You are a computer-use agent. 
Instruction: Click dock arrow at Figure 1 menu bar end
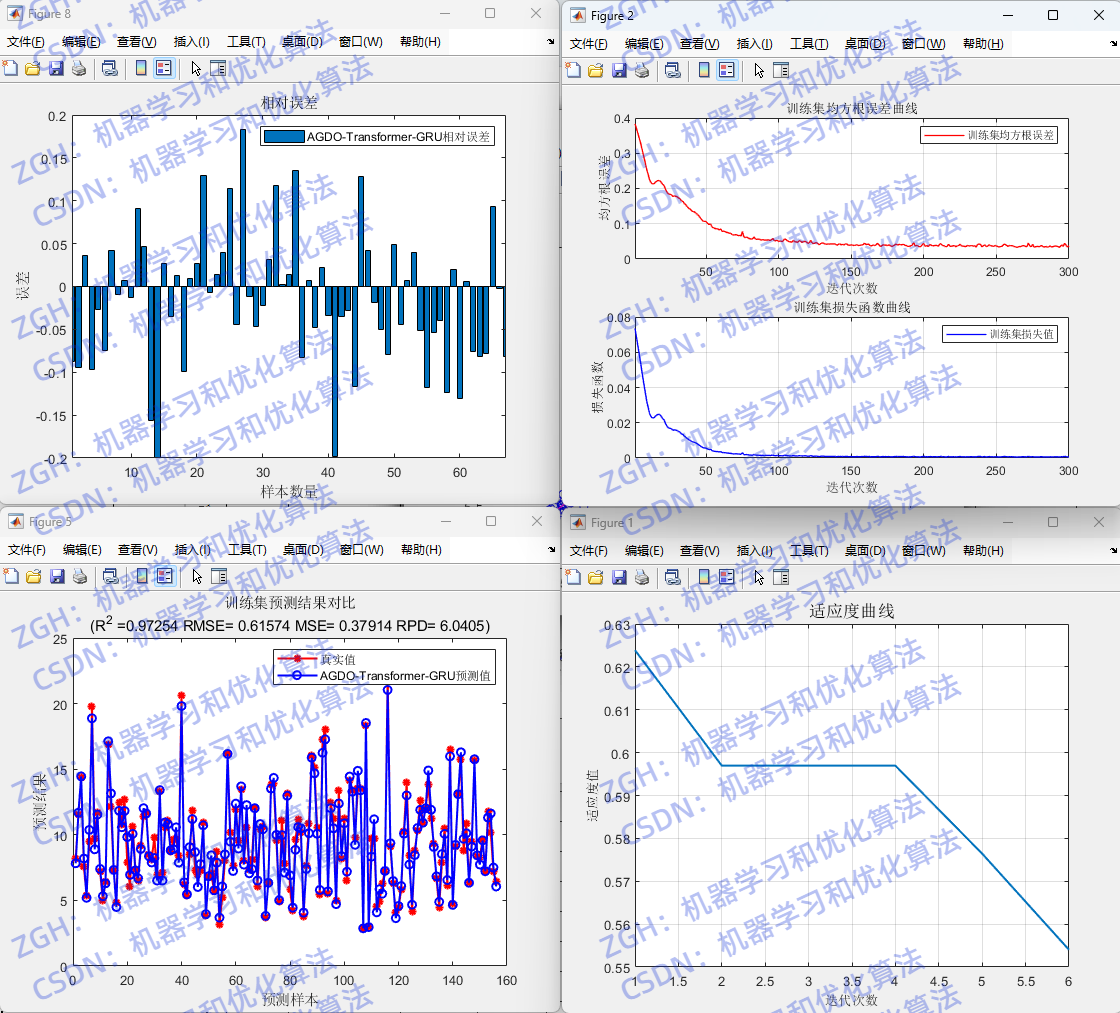[x=1114, y=551]
